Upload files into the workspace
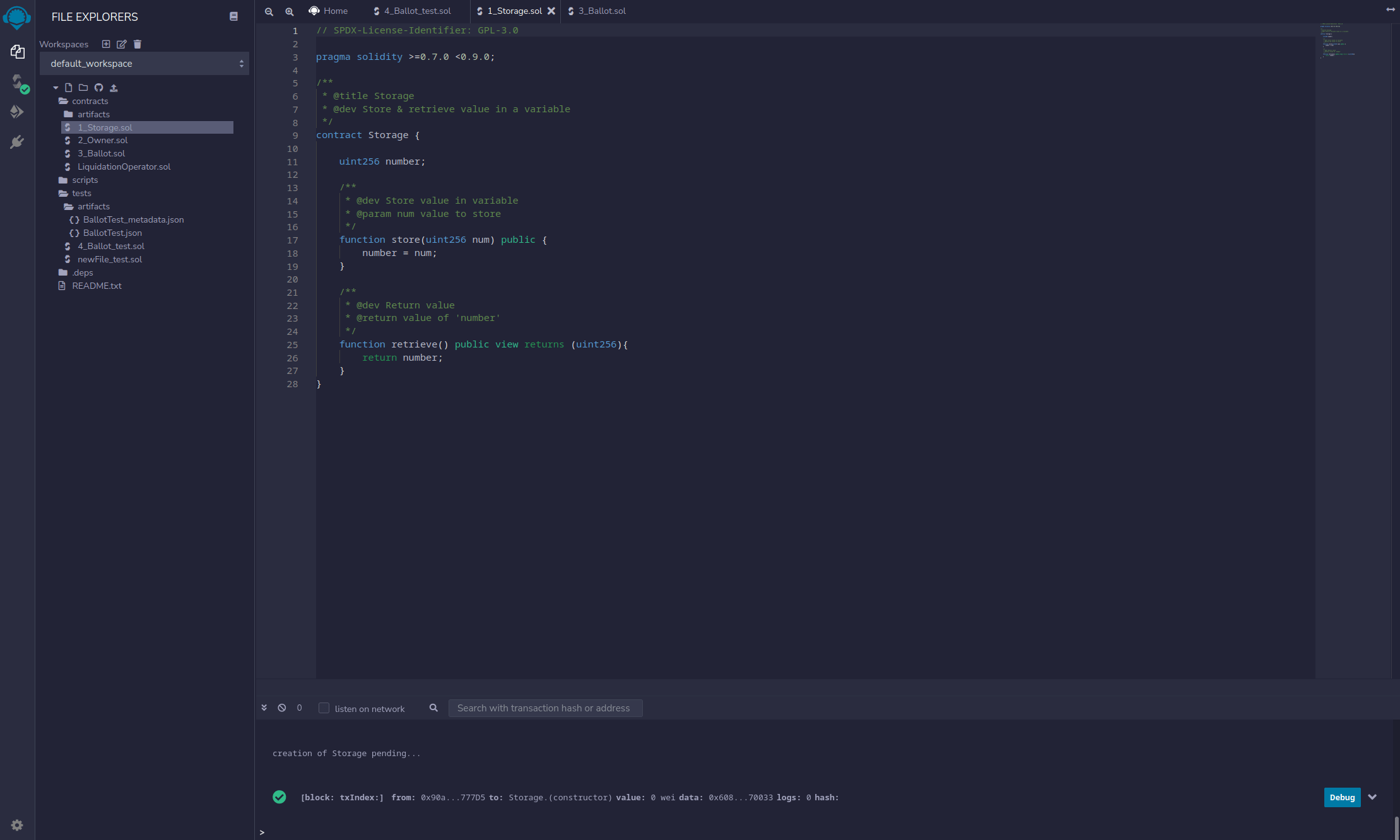The height and width of the screenshot is (840, 1400). pyautogui.click(x=114, y=88)
